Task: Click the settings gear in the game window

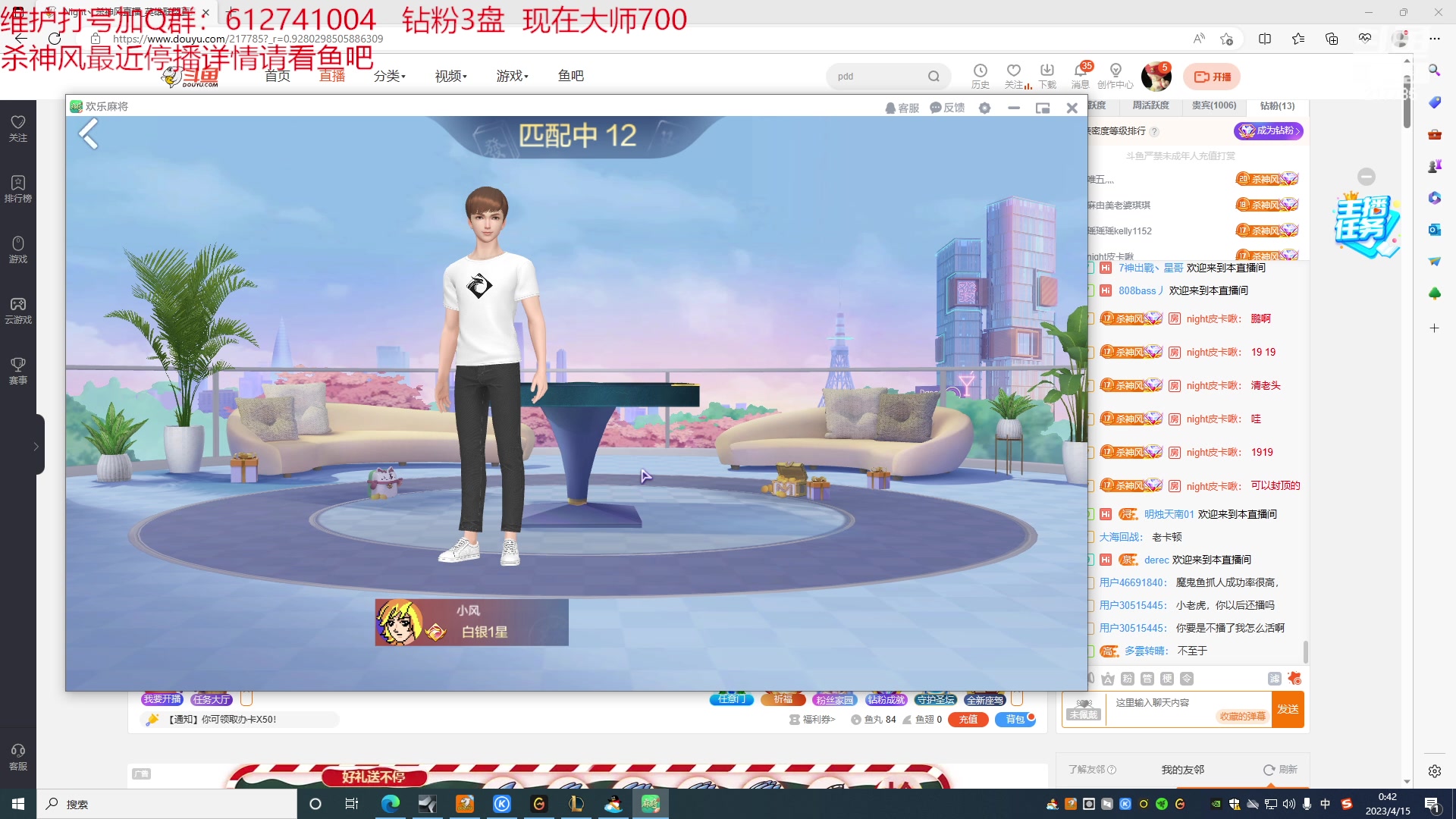Action: click(x=985, y=107)
